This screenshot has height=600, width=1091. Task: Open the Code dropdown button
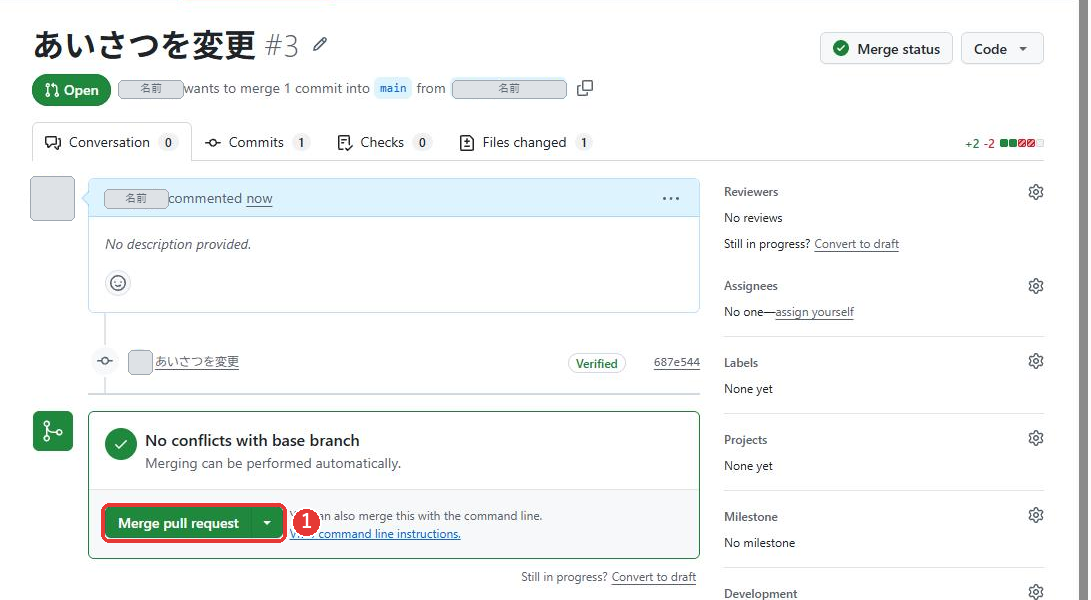tap(1002, 49)
